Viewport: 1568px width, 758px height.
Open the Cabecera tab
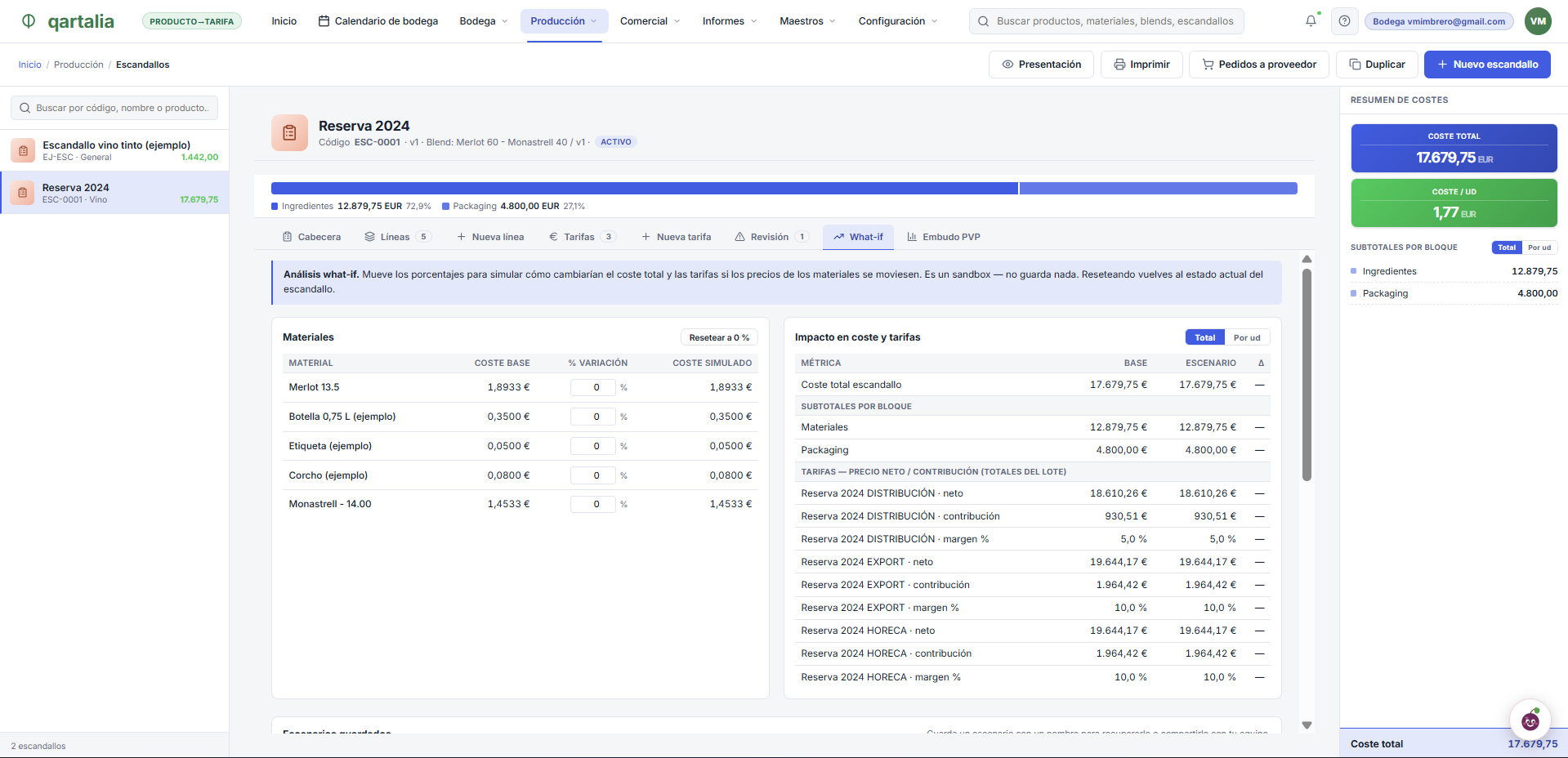click(x=311, y=237)
